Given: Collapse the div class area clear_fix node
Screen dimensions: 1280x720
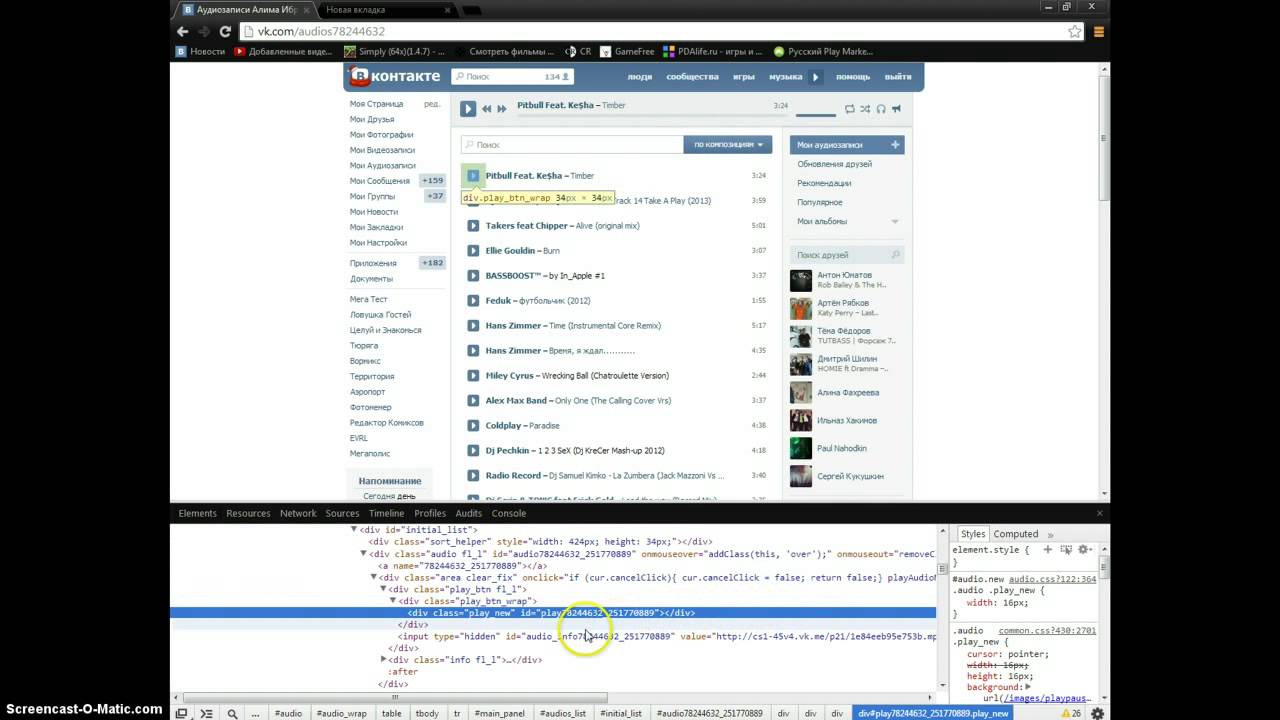Looking at the screenshot, I should [x=373, y=577].
